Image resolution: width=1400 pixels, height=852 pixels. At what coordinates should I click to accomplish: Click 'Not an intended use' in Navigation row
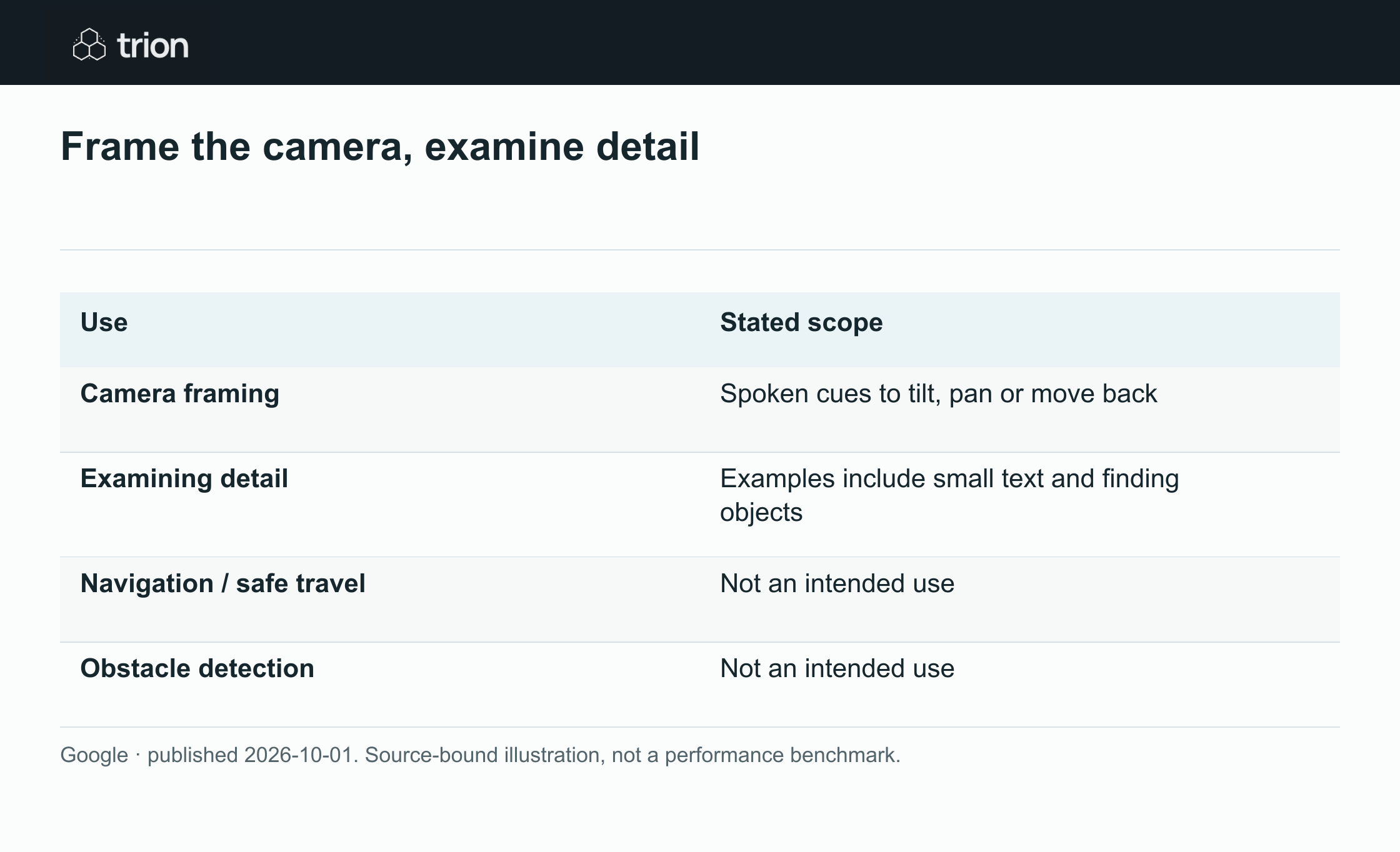(x=837, y=583)
